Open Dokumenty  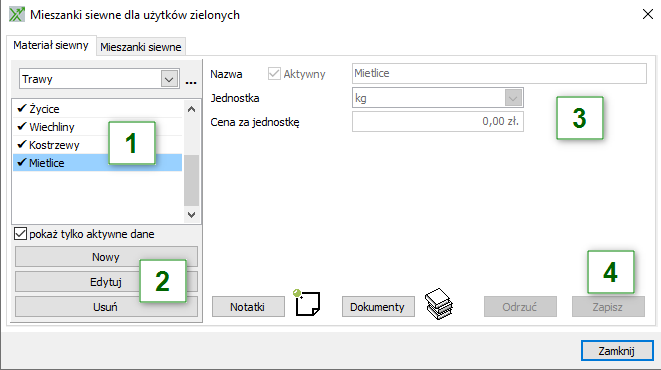(x=378, y=306)
